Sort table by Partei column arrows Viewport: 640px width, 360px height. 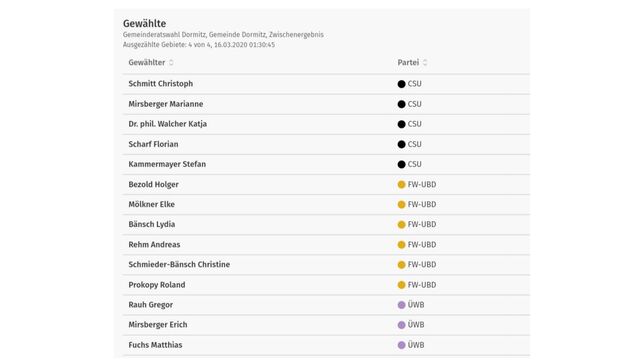coord(425,62)
